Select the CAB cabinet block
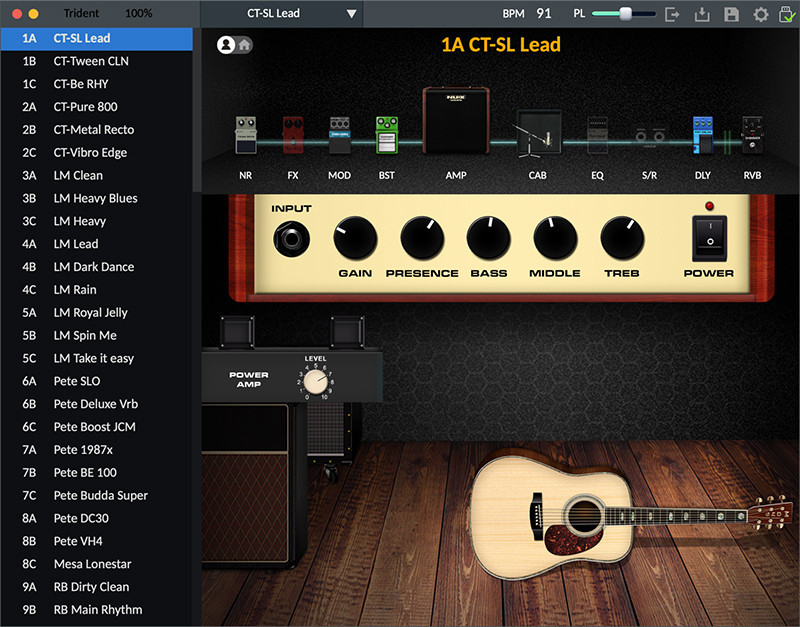 pos(537,136)
